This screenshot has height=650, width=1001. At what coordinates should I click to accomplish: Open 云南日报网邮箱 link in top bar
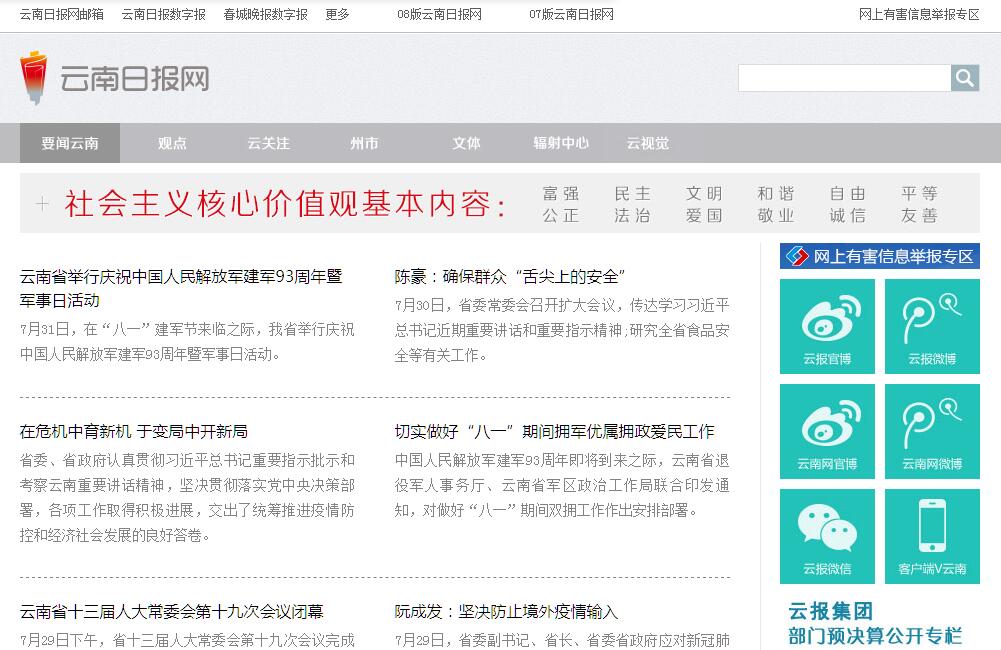pos(61,14)
